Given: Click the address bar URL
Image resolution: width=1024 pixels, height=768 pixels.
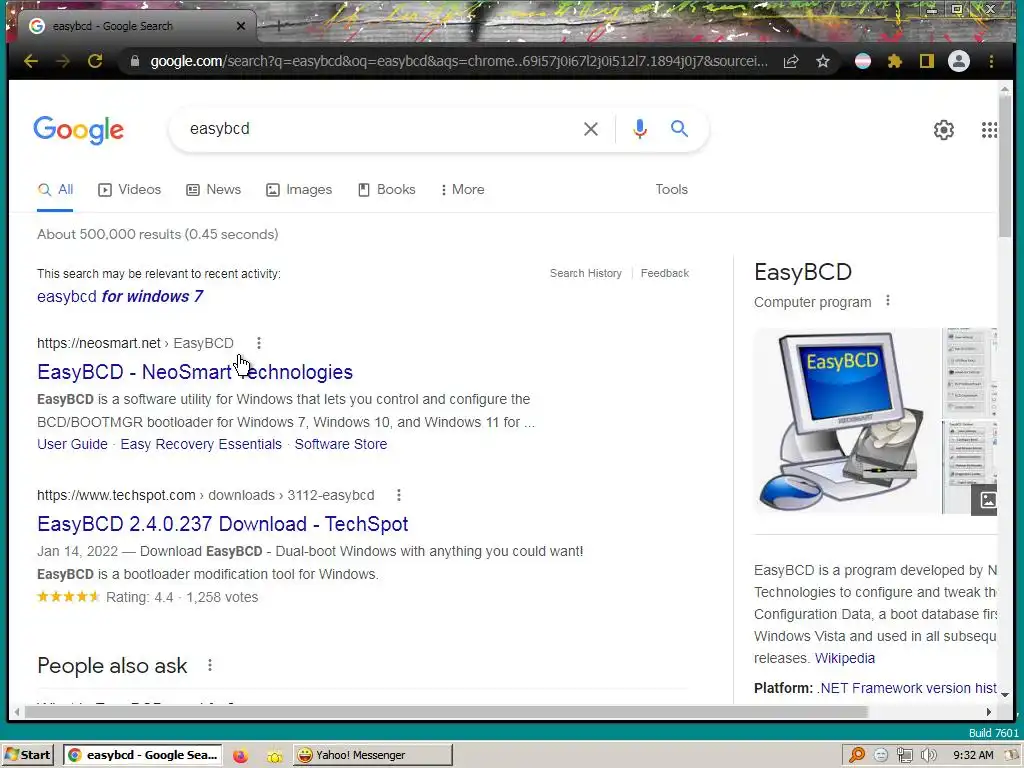Looking at the screenshot, I should [x=458, y=61].
